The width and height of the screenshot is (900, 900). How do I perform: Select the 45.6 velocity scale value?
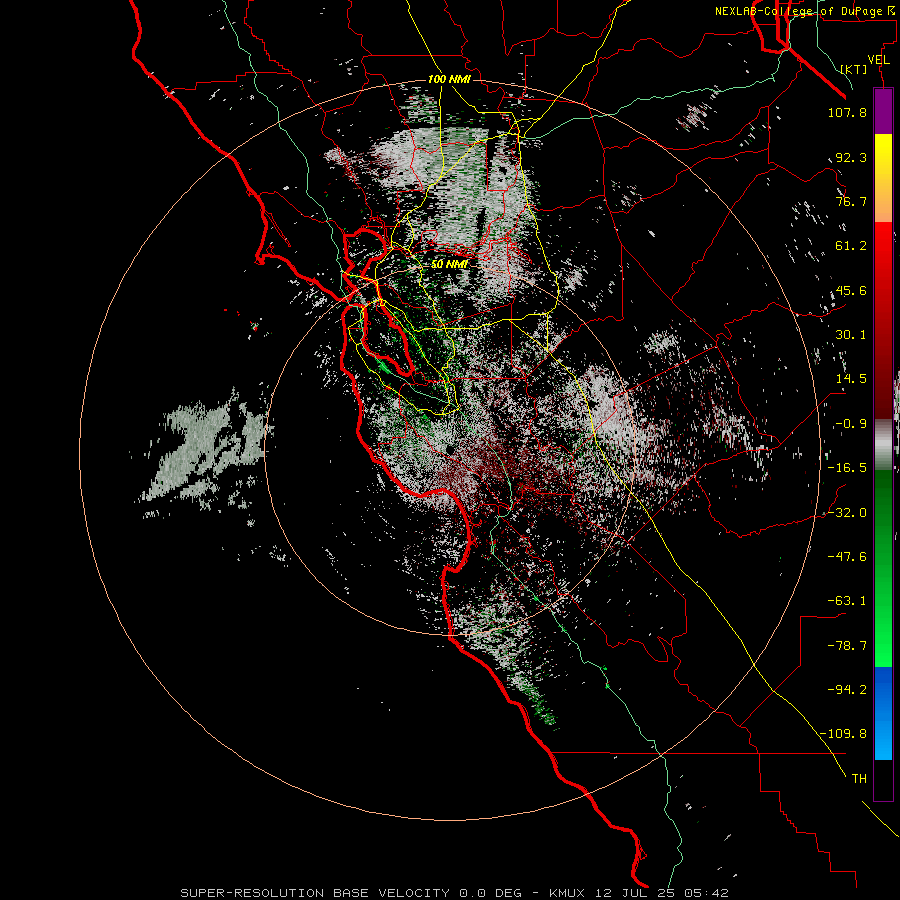click(851, 290)
